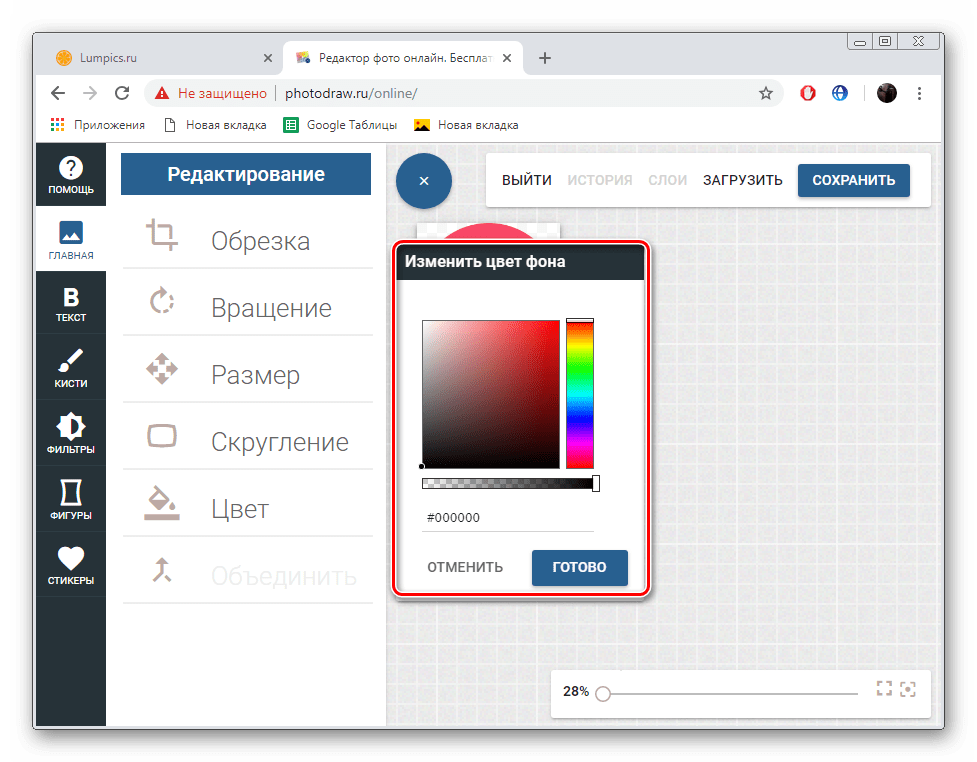This screenshot has width=977, height=762.
Task: Click the blue globe extension icon
Action: coord(840,93)
